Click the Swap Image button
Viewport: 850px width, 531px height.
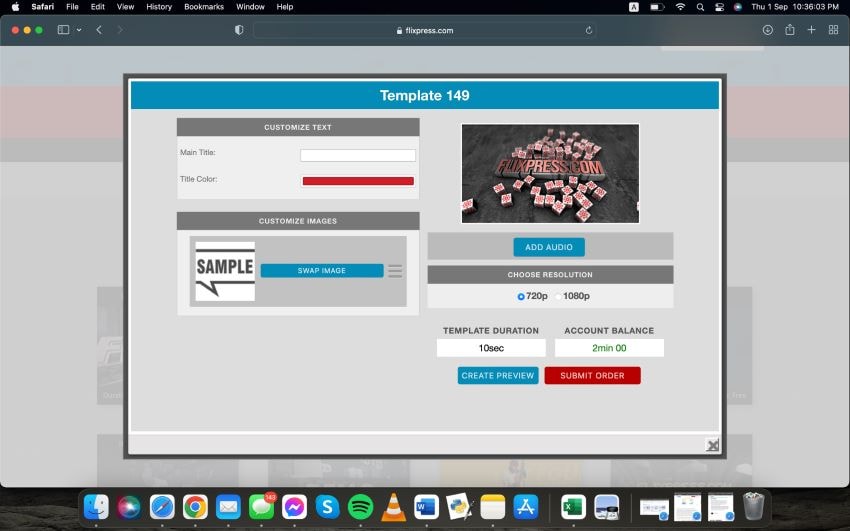[321, 270]
